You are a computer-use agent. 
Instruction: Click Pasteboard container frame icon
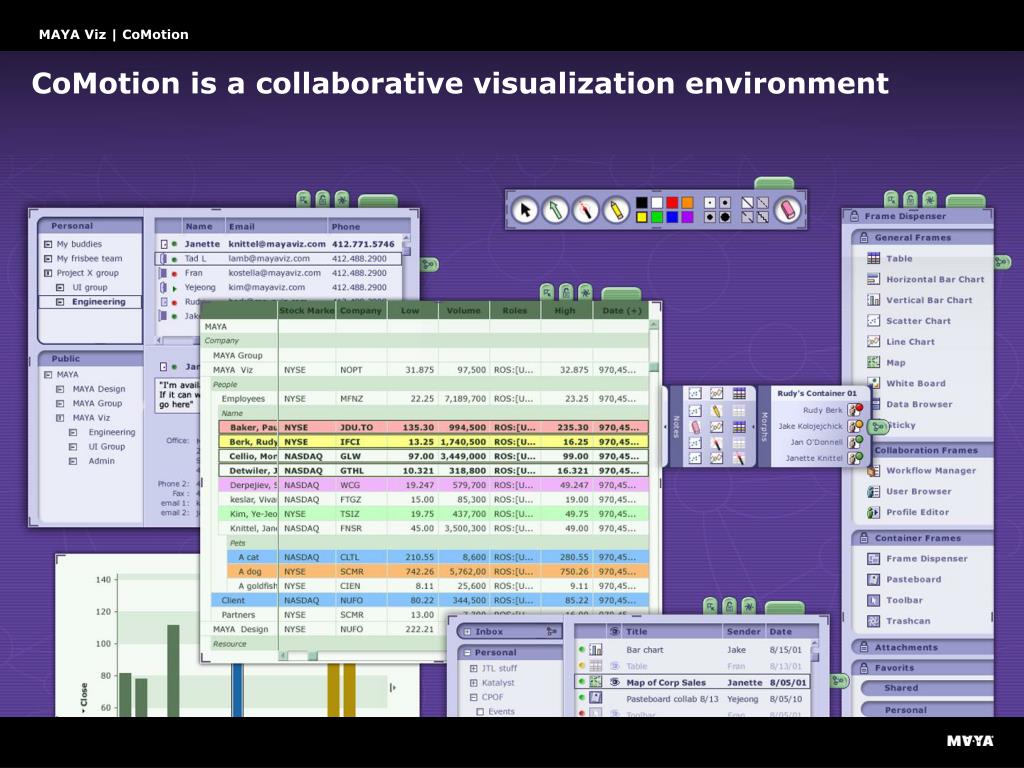pyautogui.click(x=873, y=580)
